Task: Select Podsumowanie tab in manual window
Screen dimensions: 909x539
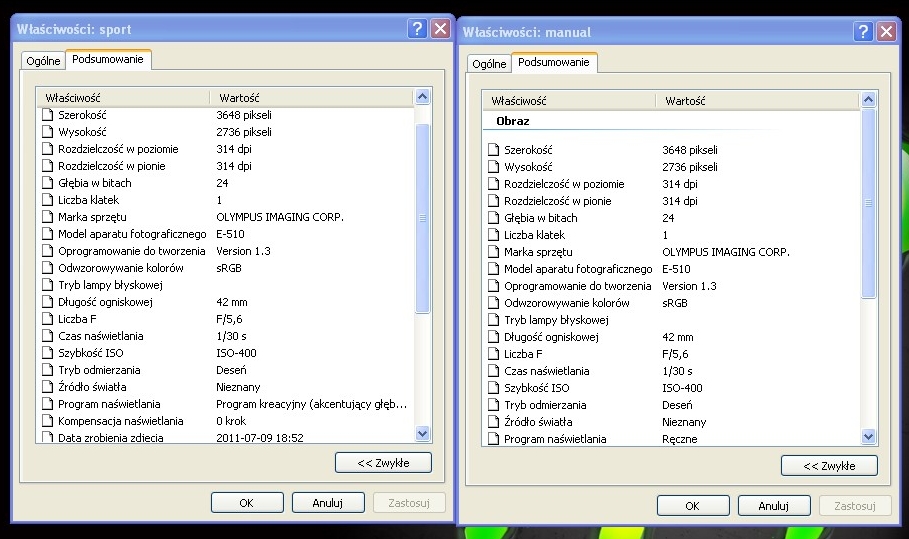Action: coord(554,63)
